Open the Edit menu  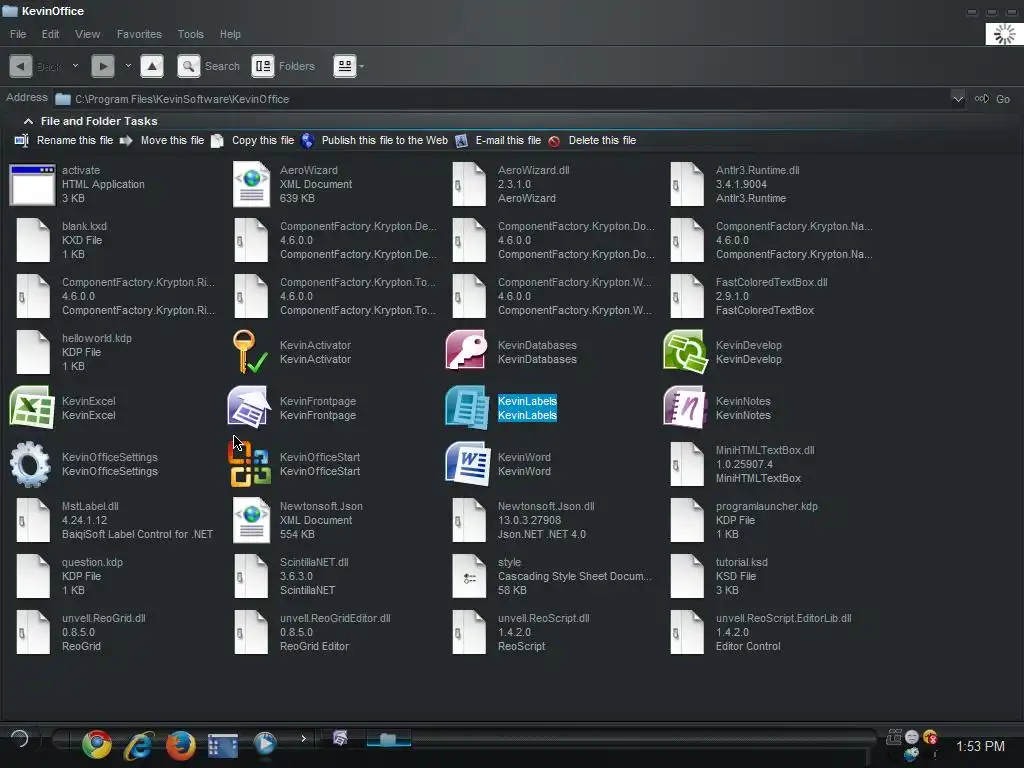click(x=50, y=34)
